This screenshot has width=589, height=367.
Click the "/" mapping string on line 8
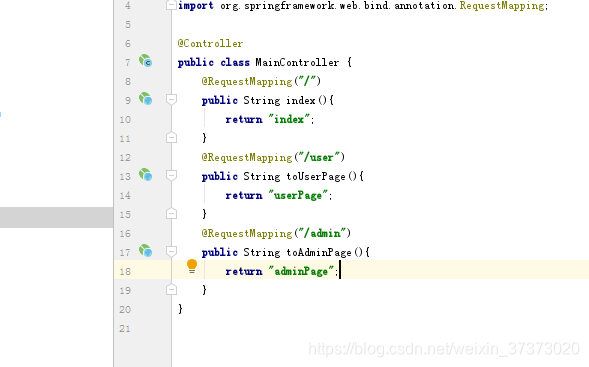[307, 81]
